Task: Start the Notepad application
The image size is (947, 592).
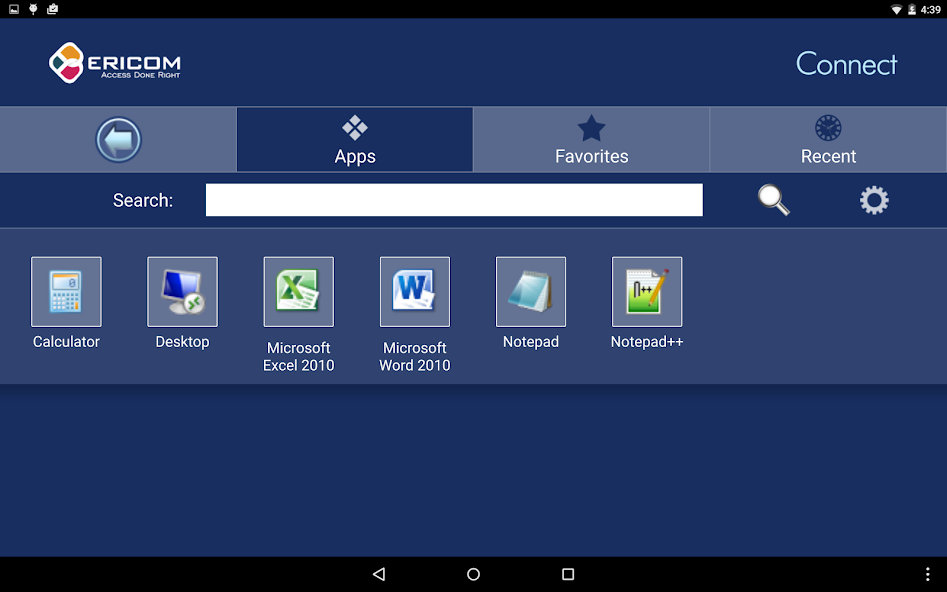Action: click(x=530, y=292)
